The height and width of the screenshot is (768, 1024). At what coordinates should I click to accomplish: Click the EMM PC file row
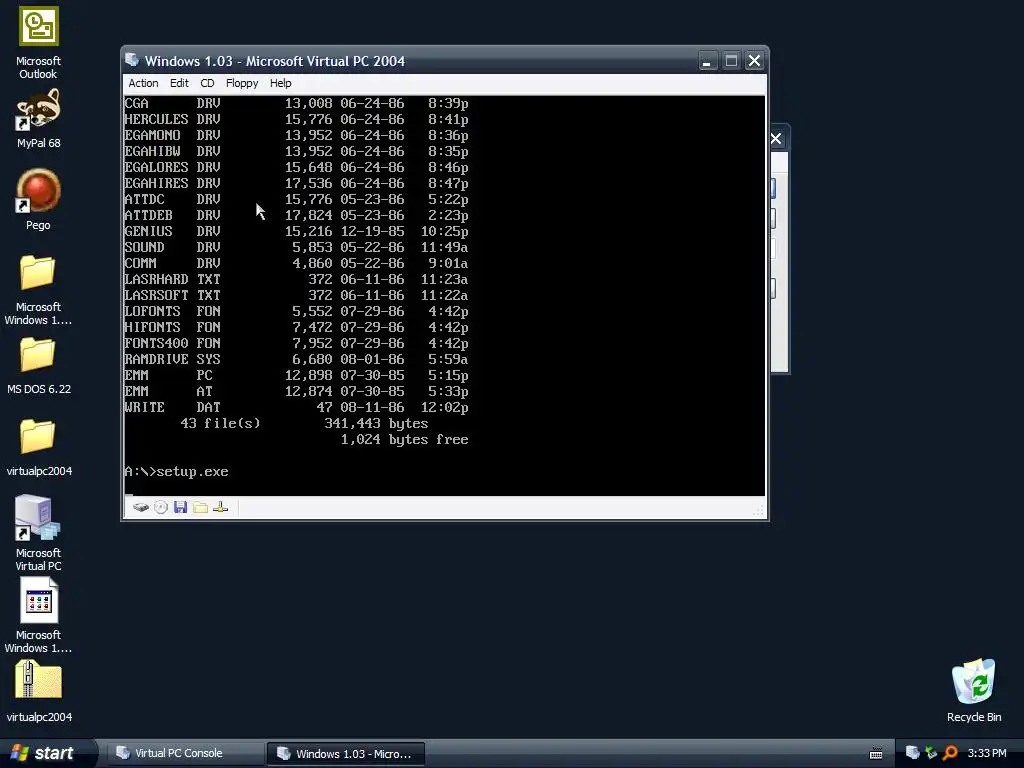[296, 376]
